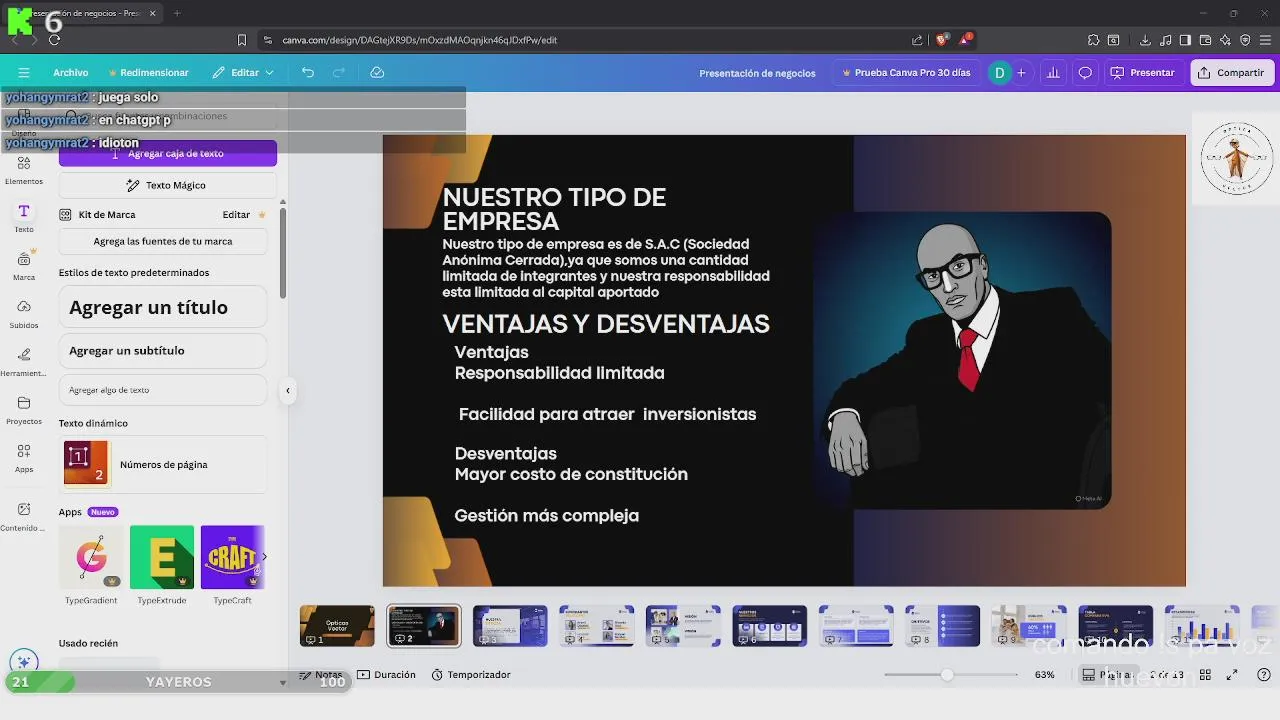
Task: Click the Compartir button
Action: coord(1232,73)
